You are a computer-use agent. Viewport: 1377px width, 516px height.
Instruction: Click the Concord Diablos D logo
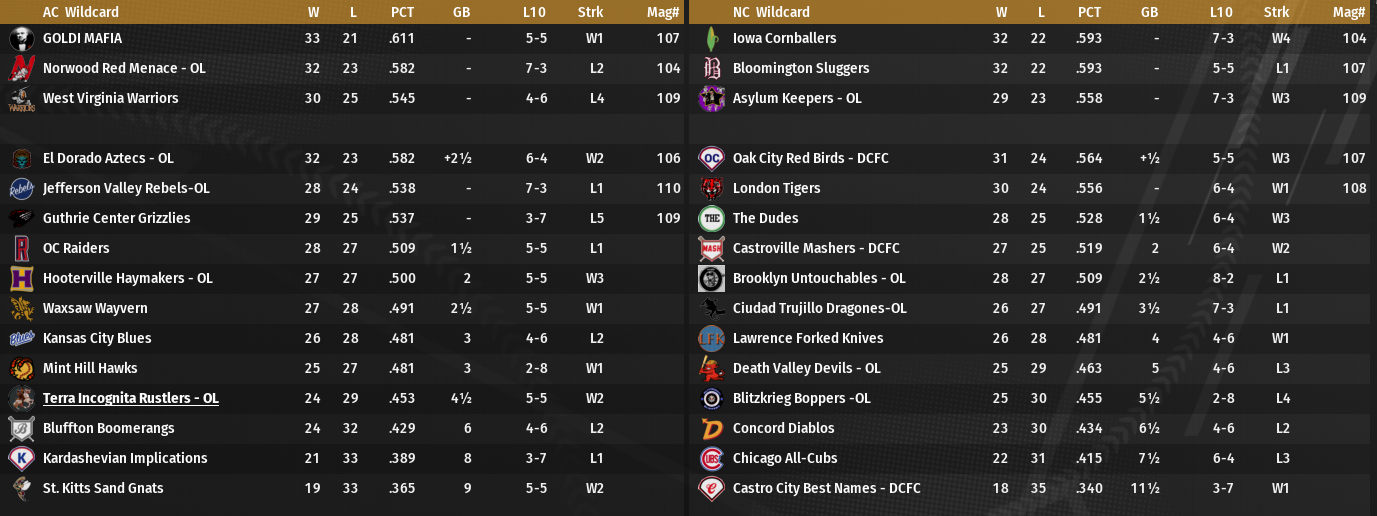[x=711, y=428]
